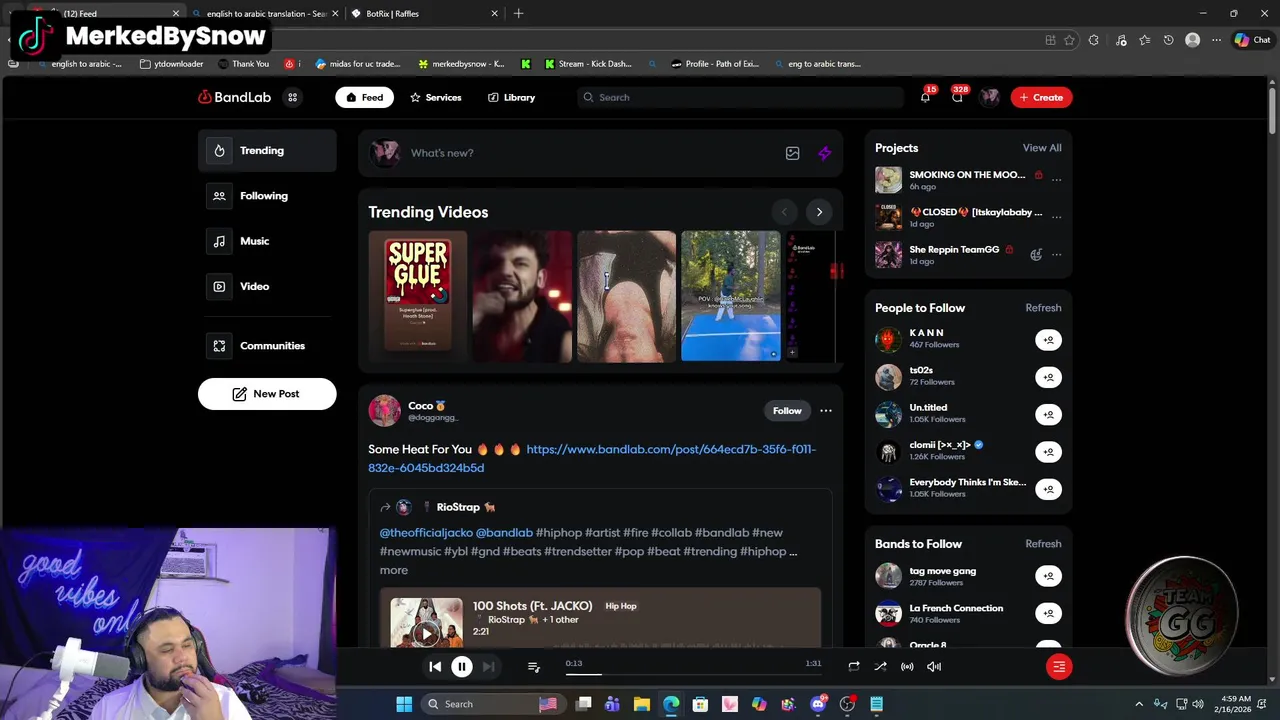The image size is (1280, 720).
Task: Open Communities in the left sidebar
Action: [267, 346]
